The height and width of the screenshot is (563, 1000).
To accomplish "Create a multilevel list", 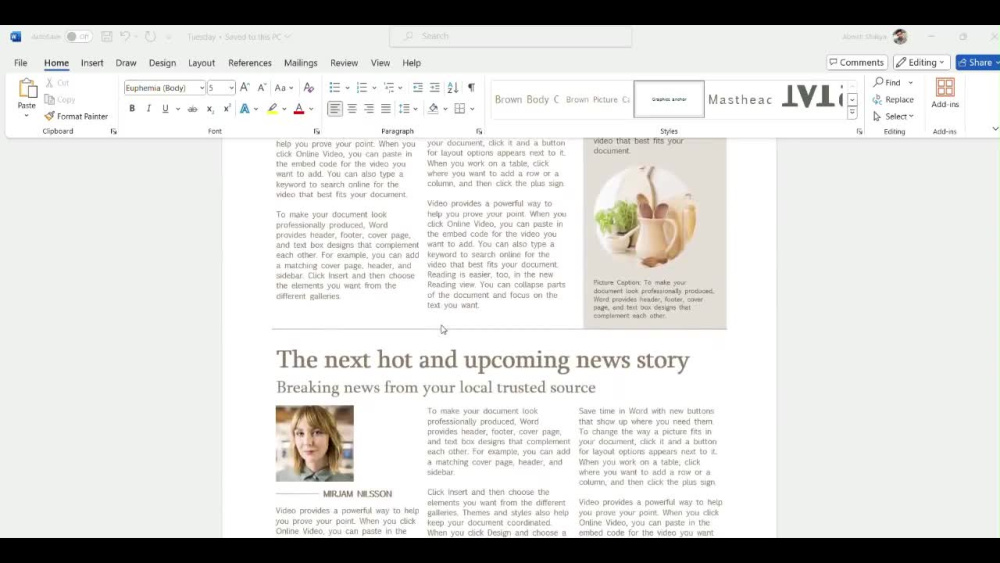I will 388,87.
